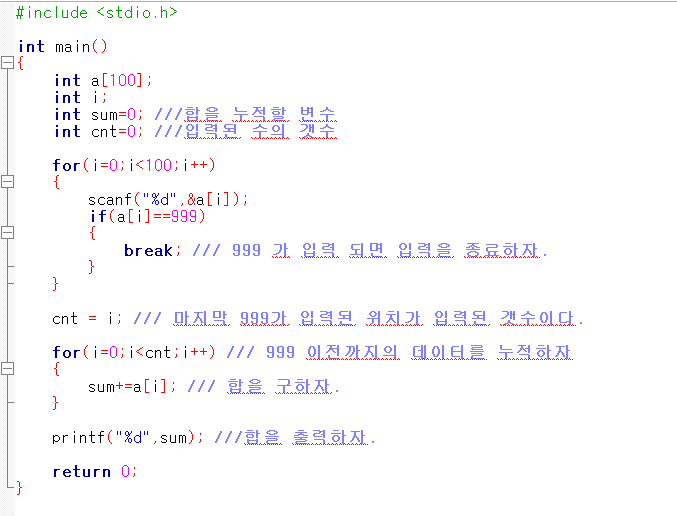
Task: Collapse the if block fold marker
Action: coord(7,233)
